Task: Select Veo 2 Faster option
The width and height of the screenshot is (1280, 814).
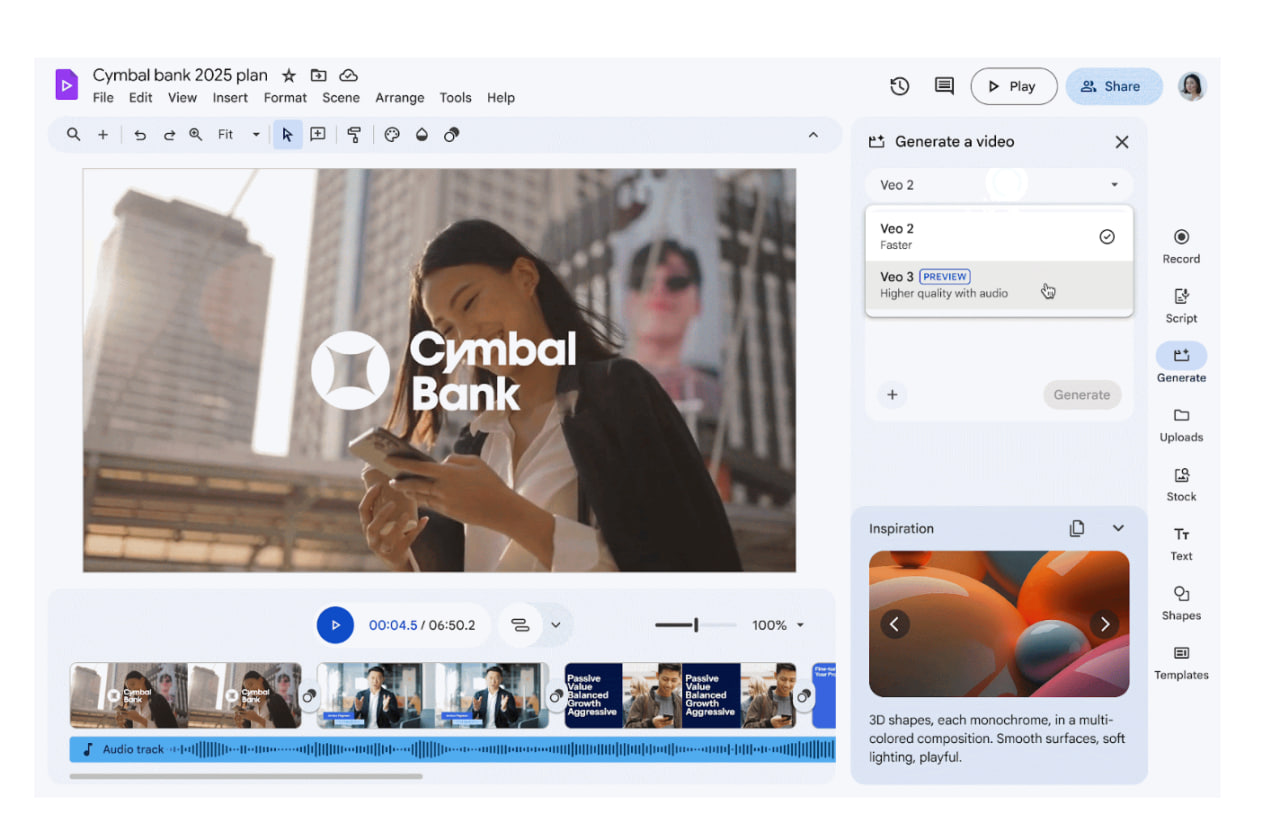Action: [999, 236]
